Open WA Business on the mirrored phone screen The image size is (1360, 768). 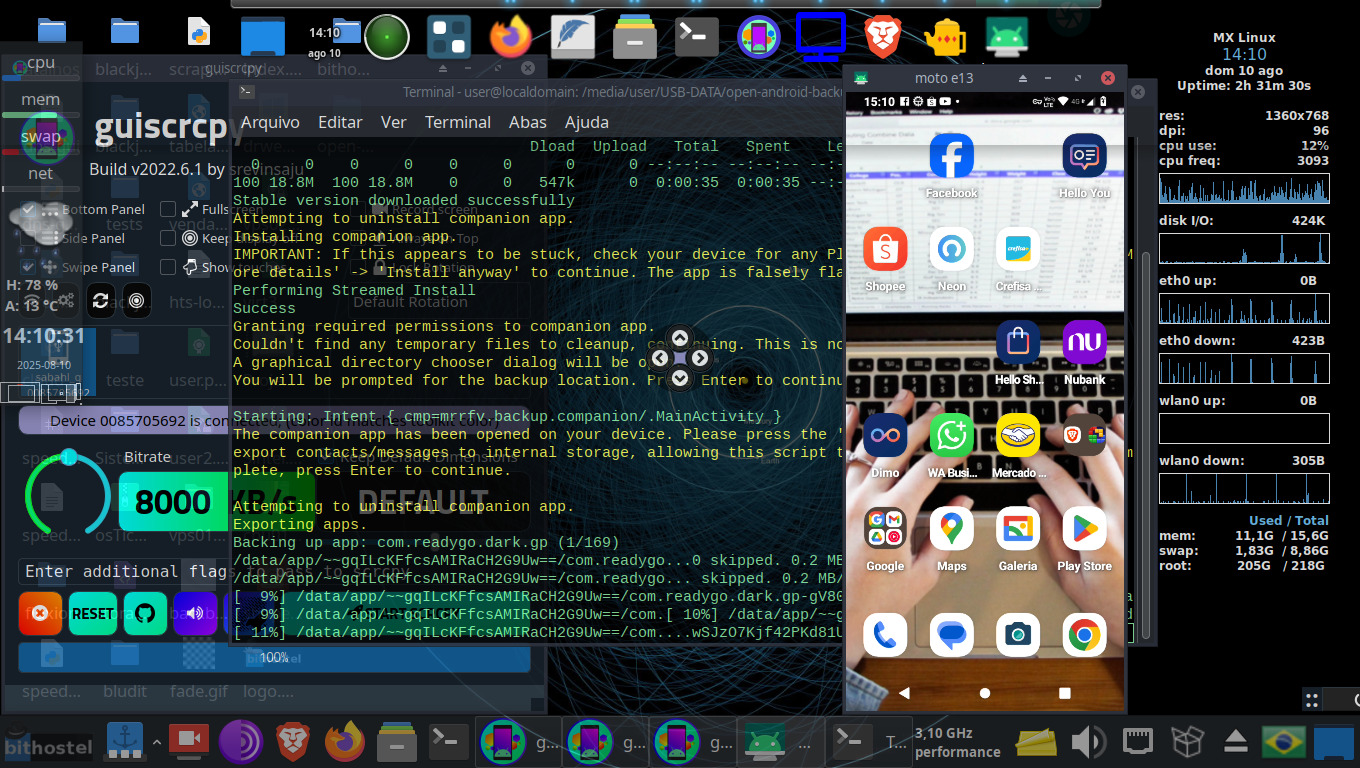(x=951, y=435)
